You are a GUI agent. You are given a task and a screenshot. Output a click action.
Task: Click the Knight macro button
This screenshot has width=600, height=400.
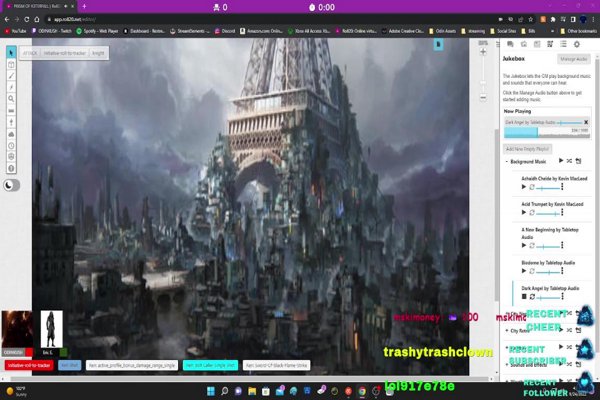(x=98, y=53)
